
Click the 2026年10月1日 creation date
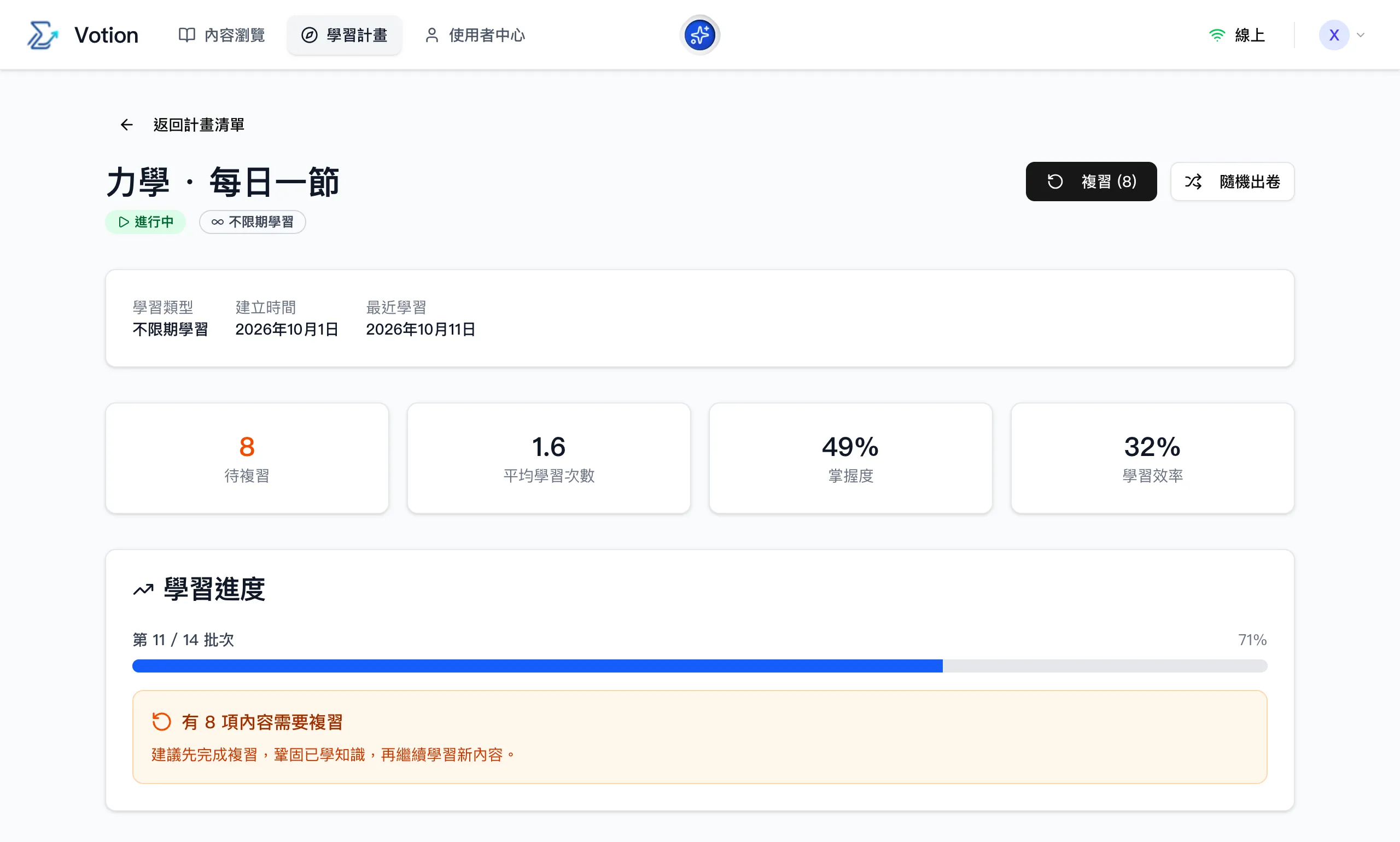[x=287, y=329]
